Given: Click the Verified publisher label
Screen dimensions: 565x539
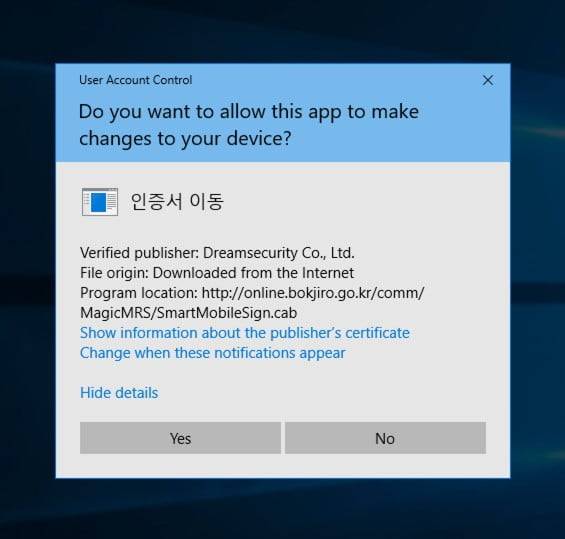Looking at the screenshot, I should pyautogui.click(x=139, y=253).
